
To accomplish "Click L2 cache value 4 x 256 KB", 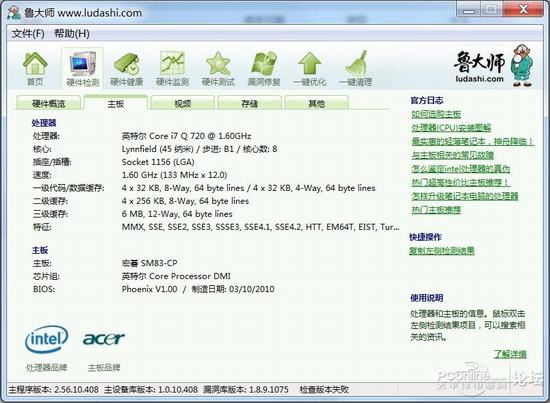I will point(185,201).
